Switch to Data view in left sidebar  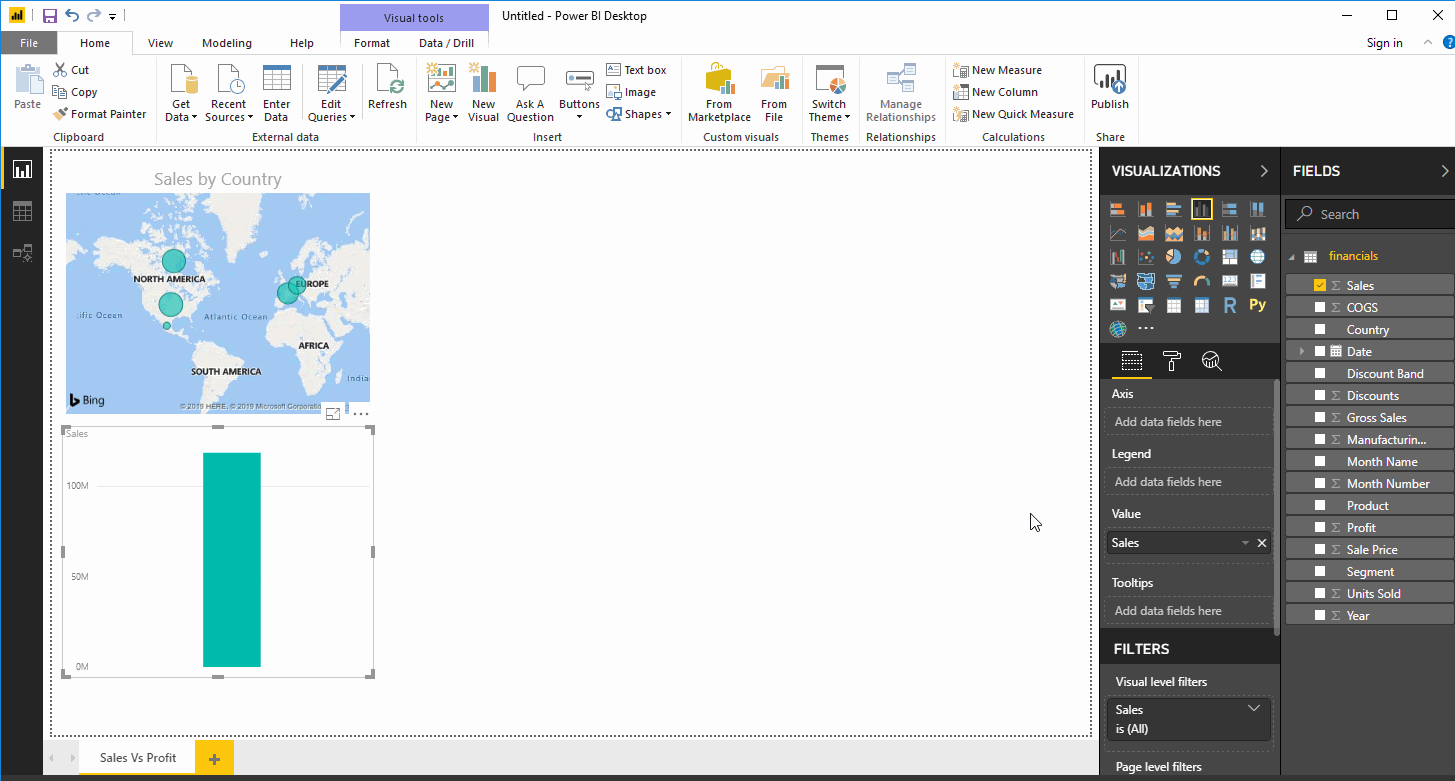22,211
